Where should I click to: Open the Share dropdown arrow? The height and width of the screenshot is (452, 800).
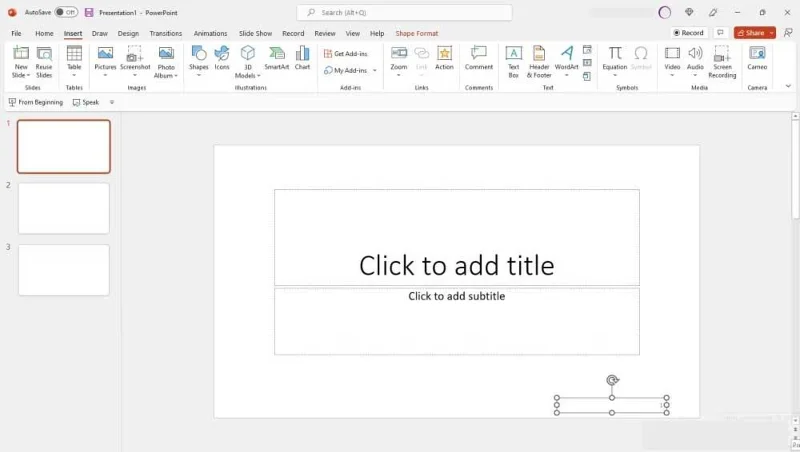(x=771, y=33)
